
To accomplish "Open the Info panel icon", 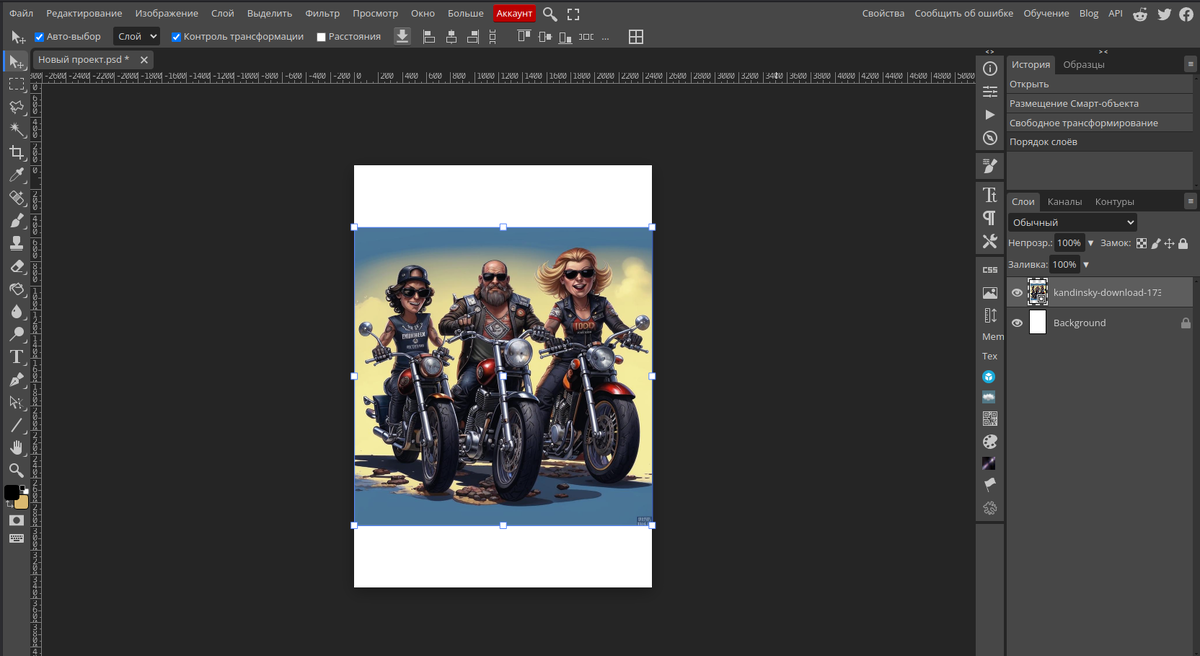I will click(x=990, y=68).
